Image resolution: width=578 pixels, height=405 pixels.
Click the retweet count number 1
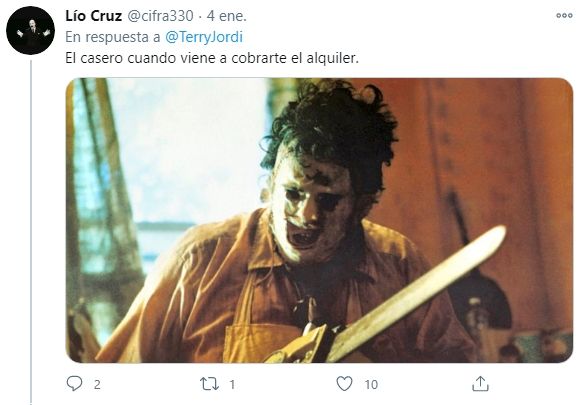232,385
